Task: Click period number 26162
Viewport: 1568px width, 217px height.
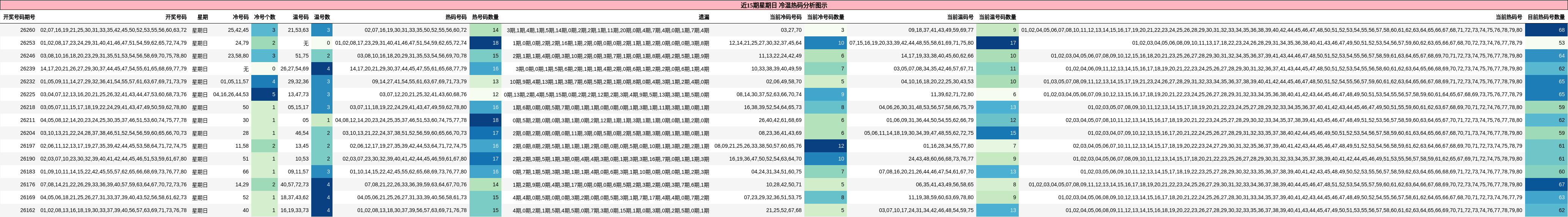Action: 27,210
